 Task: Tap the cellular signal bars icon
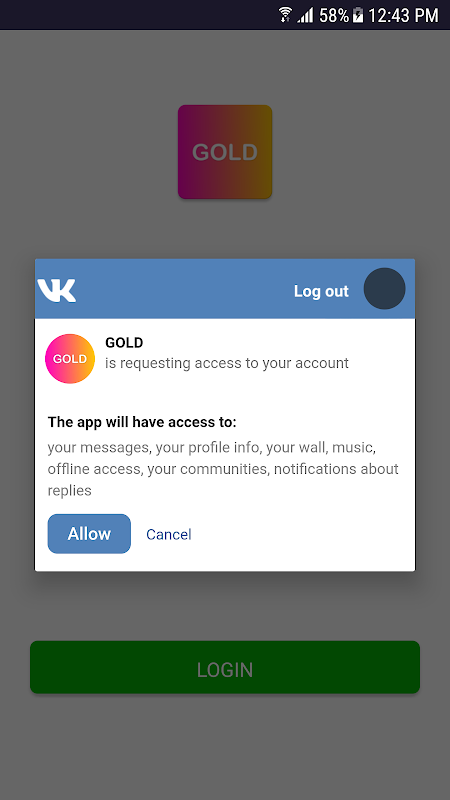pyautogui.click(x=306, y=15)
